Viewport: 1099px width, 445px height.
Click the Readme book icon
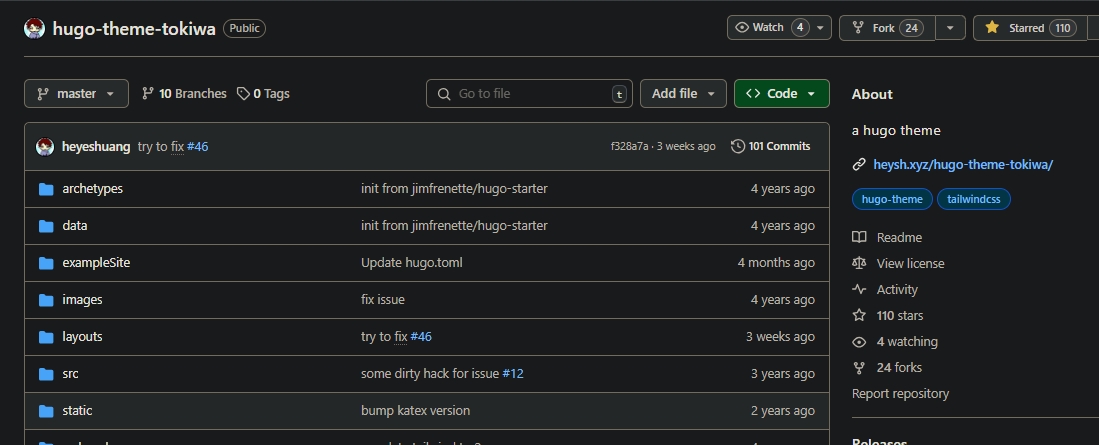tap(859, 237)
